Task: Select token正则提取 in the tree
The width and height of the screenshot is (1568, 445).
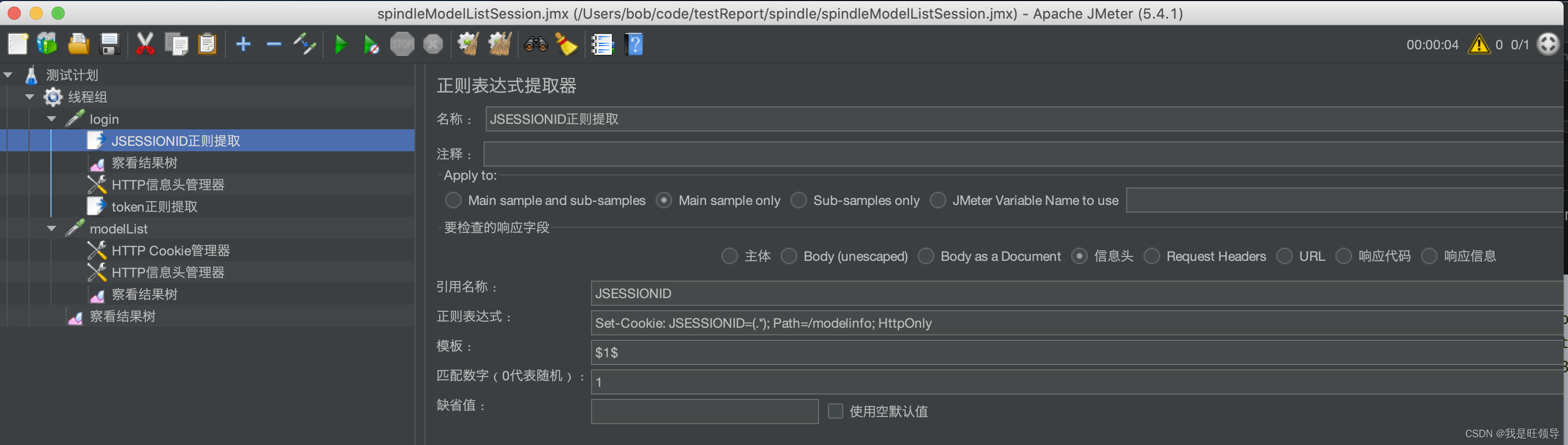Action: tap(154, 207)
